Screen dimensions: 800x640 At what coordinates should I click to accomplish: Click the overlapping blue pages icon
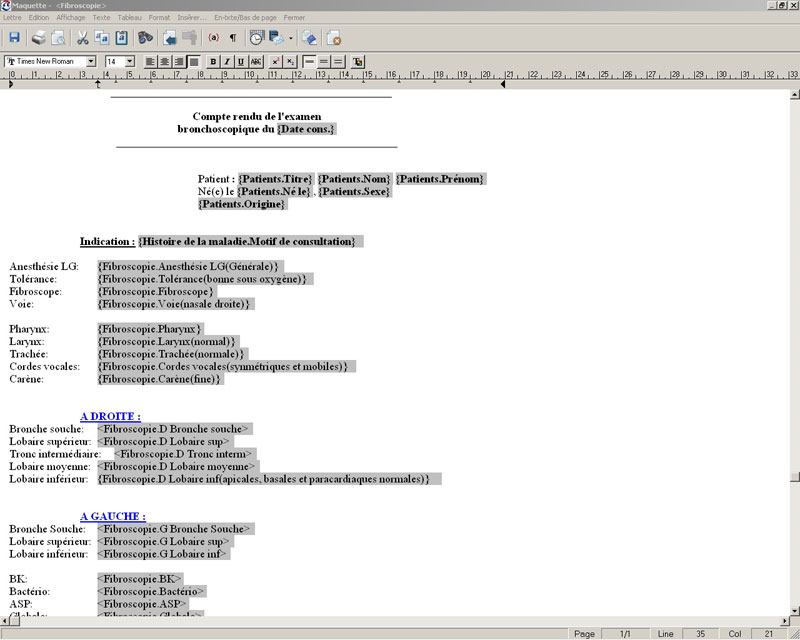click(309, 37)
